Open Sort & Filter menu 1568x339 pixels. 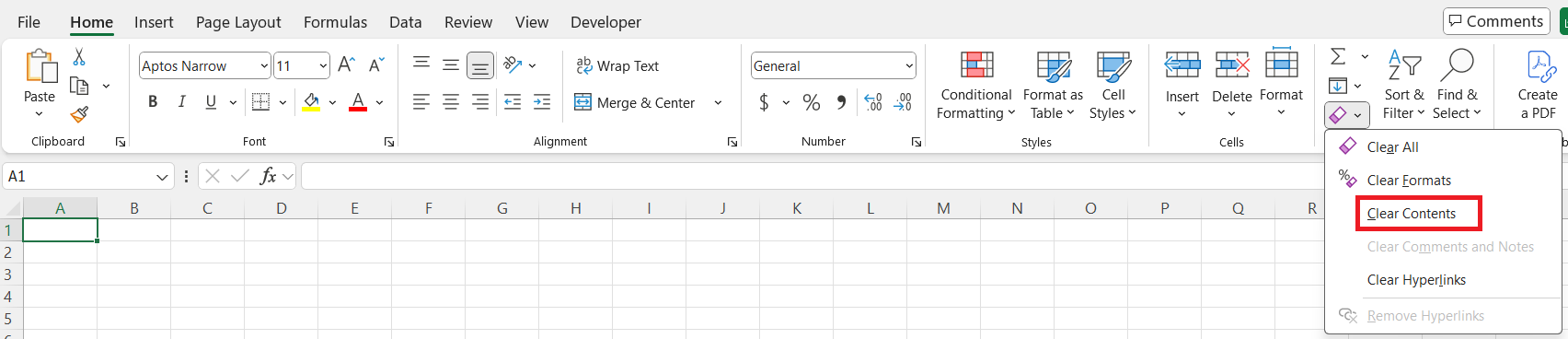tap(1404, 86)
